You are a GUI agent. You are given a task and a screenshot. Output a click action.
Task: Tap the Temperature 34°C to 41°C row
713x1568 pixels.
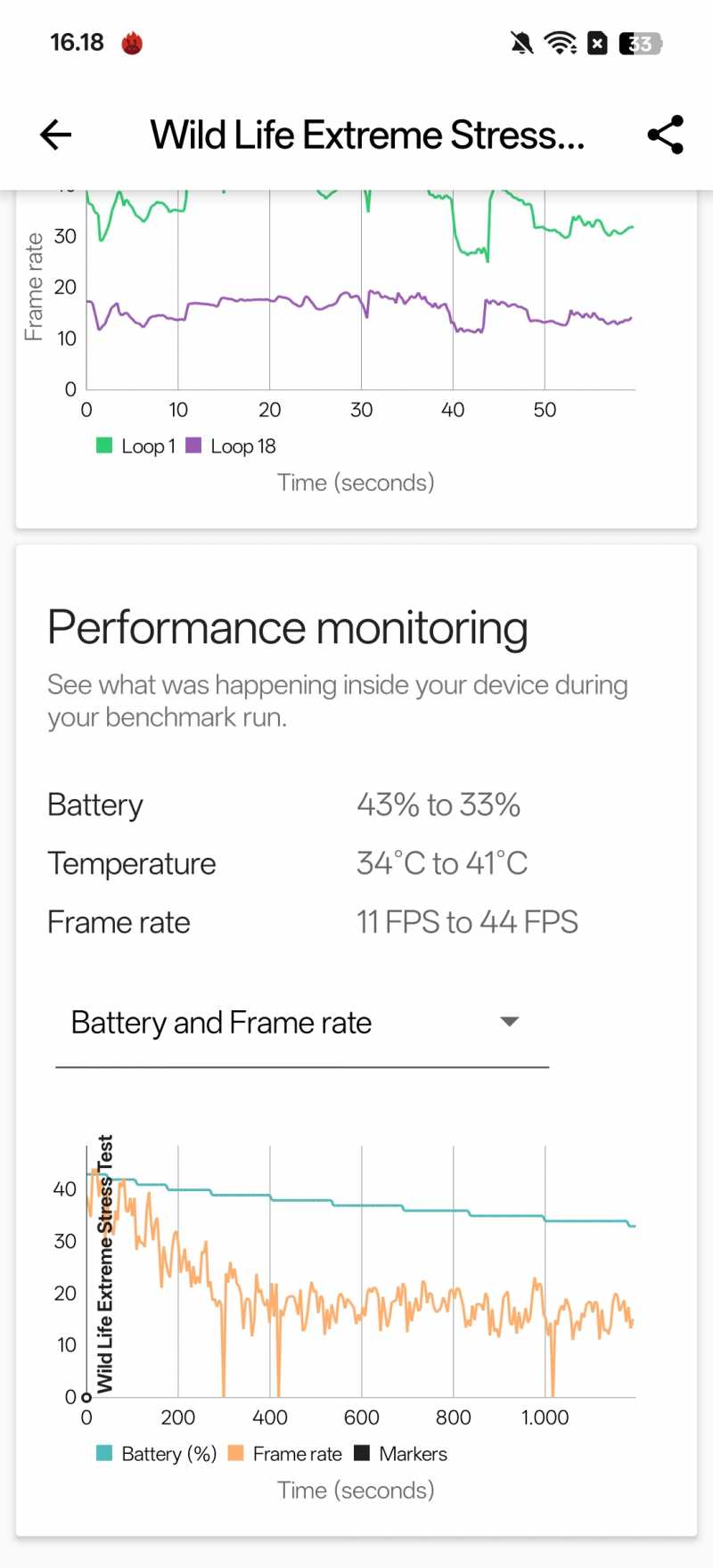coord(356,863)
